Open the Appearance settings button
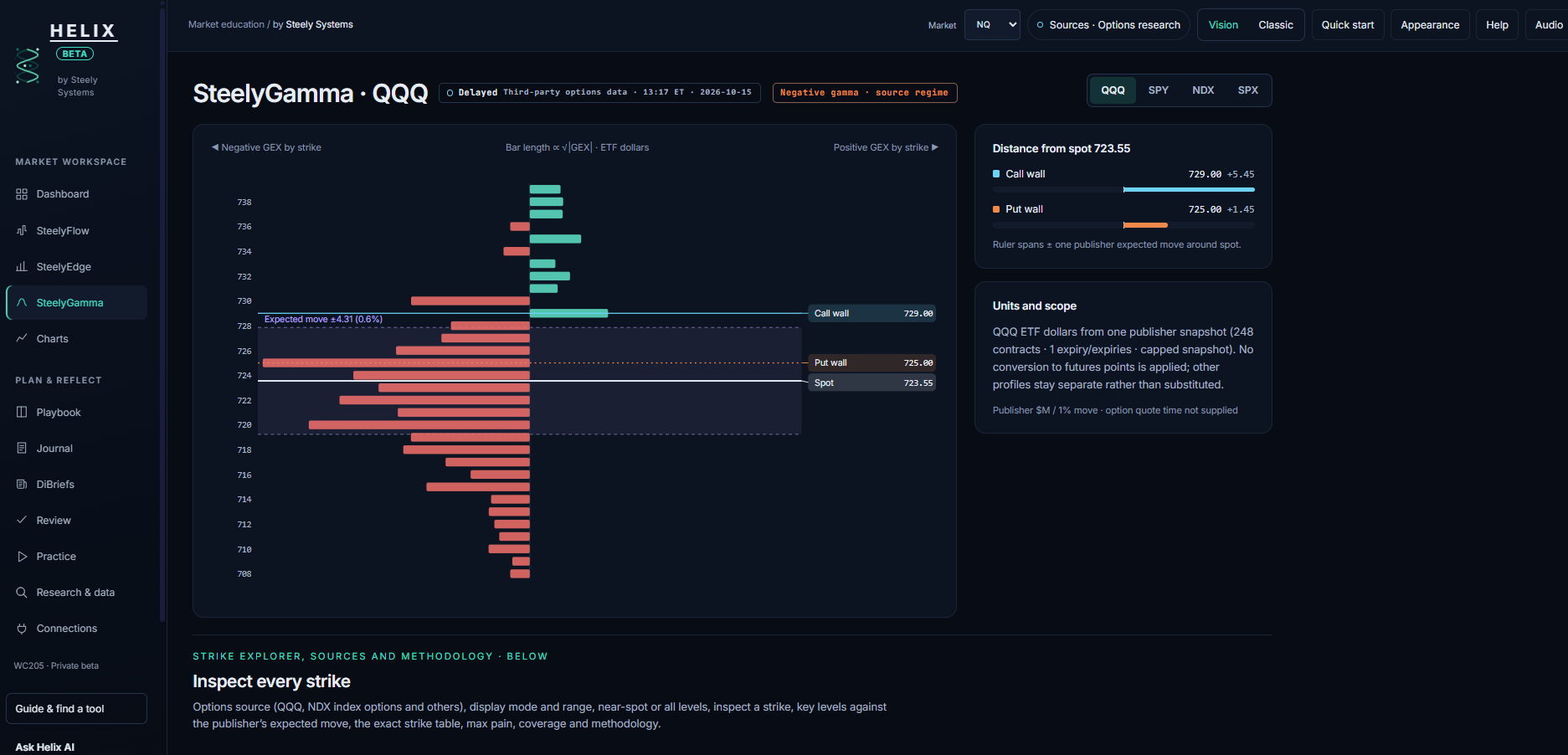1568x755 pixels. coord(1430,25)
